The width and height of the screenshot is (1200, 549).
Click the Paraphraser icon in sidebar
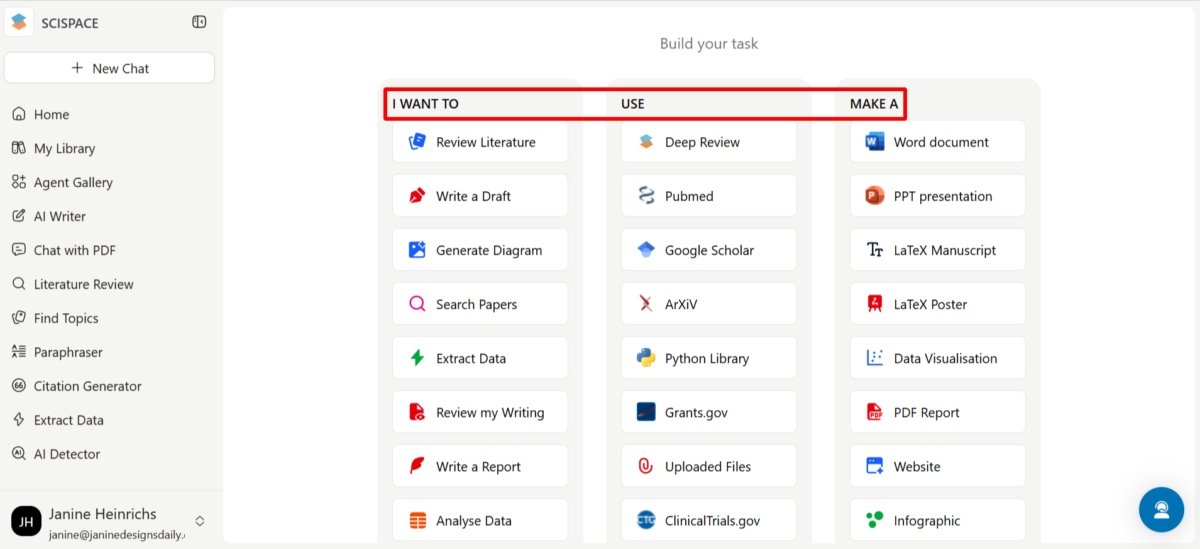click(x=18, y=352)
